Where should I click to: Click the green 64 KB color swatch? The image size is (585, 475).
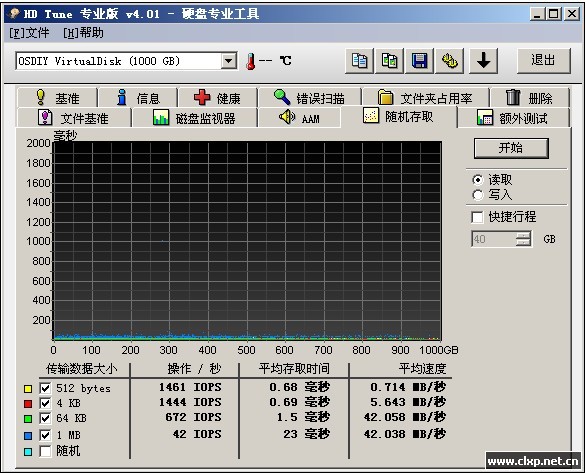[28, 419]
